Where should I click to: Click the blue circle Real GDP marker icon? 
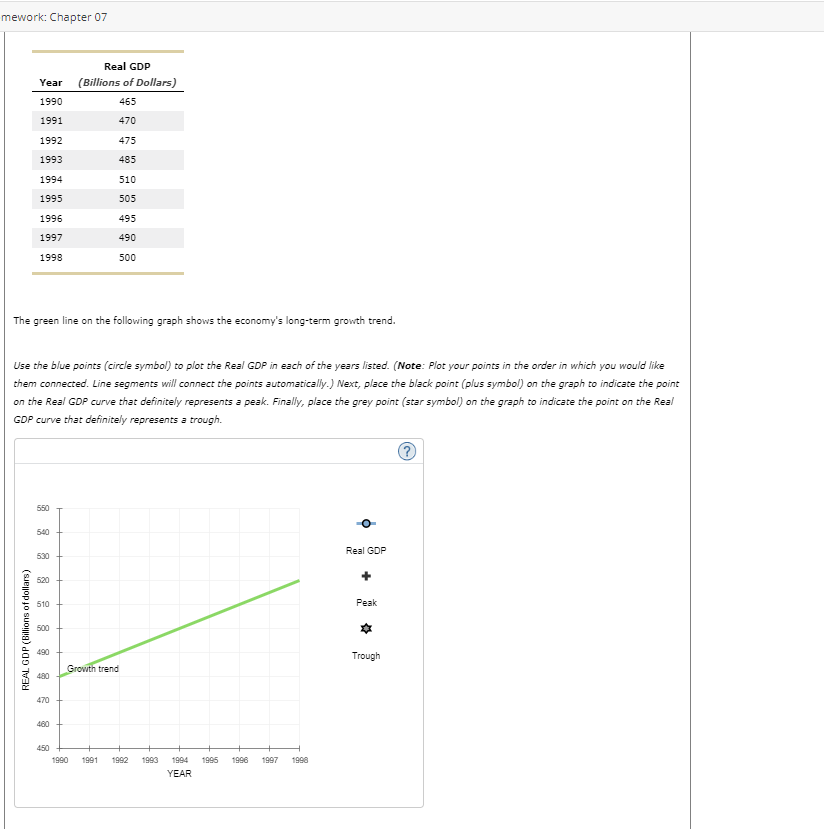coord(365,523)
